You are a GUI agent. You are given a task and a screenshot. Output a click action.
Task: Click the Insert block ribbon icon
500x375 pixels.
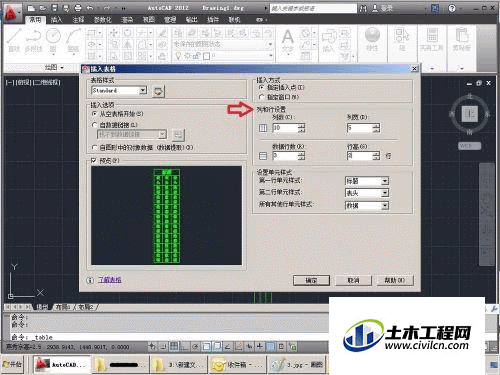328,40
